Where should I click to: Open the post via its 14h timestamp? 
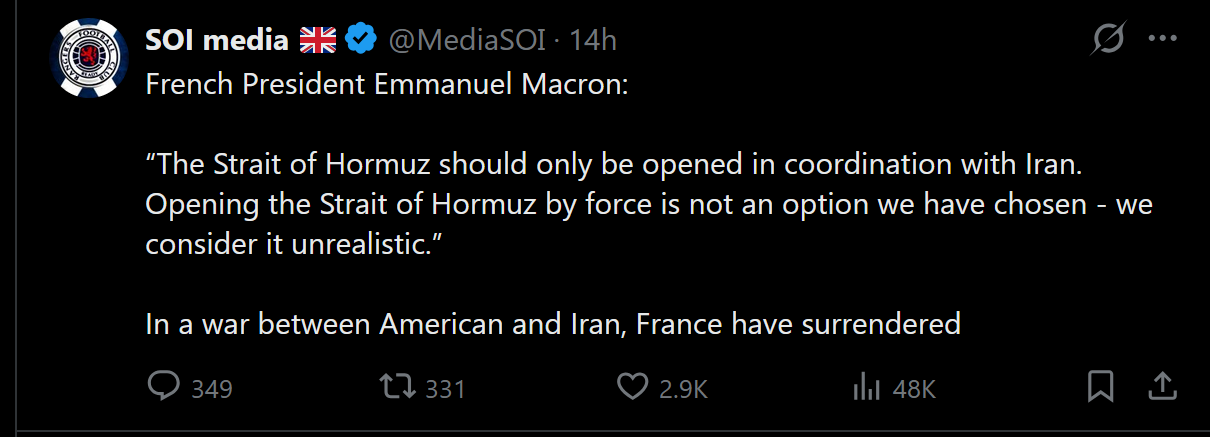pyautogui.click(x=592, y=40)
